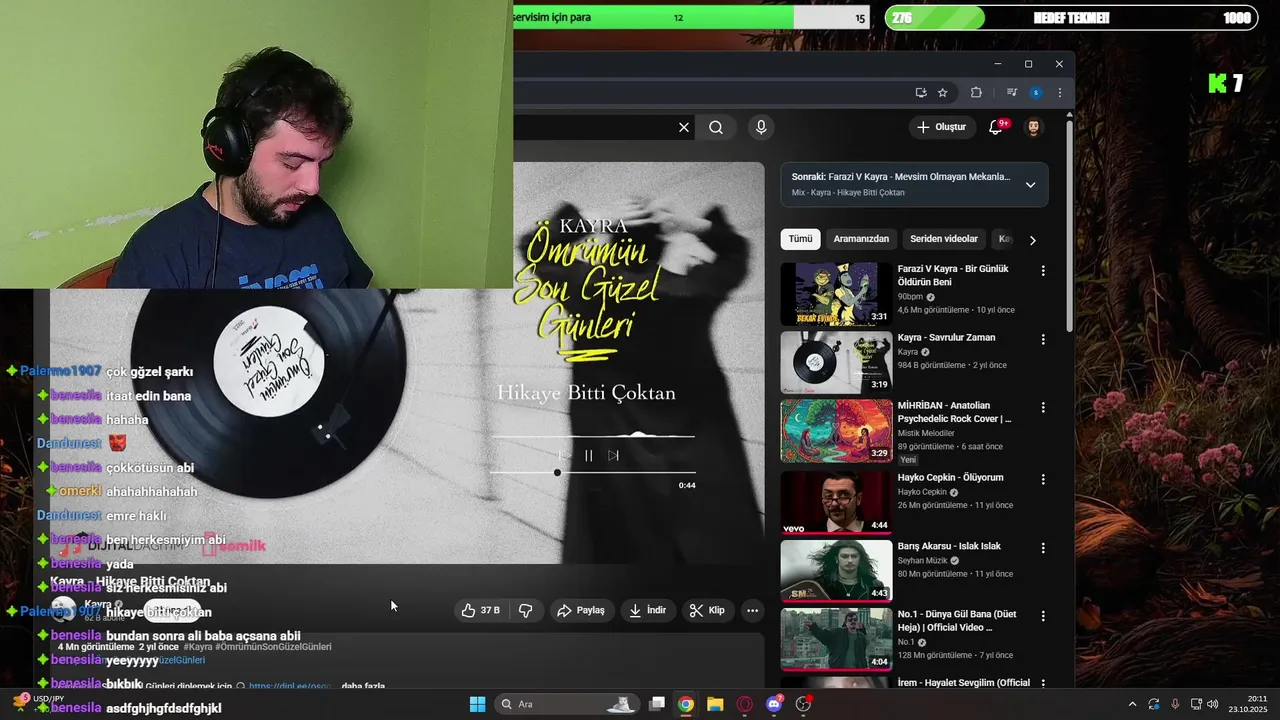Open Discord from taskbar
Viewport: 1280px width, 720px height.
coord(774,704)
